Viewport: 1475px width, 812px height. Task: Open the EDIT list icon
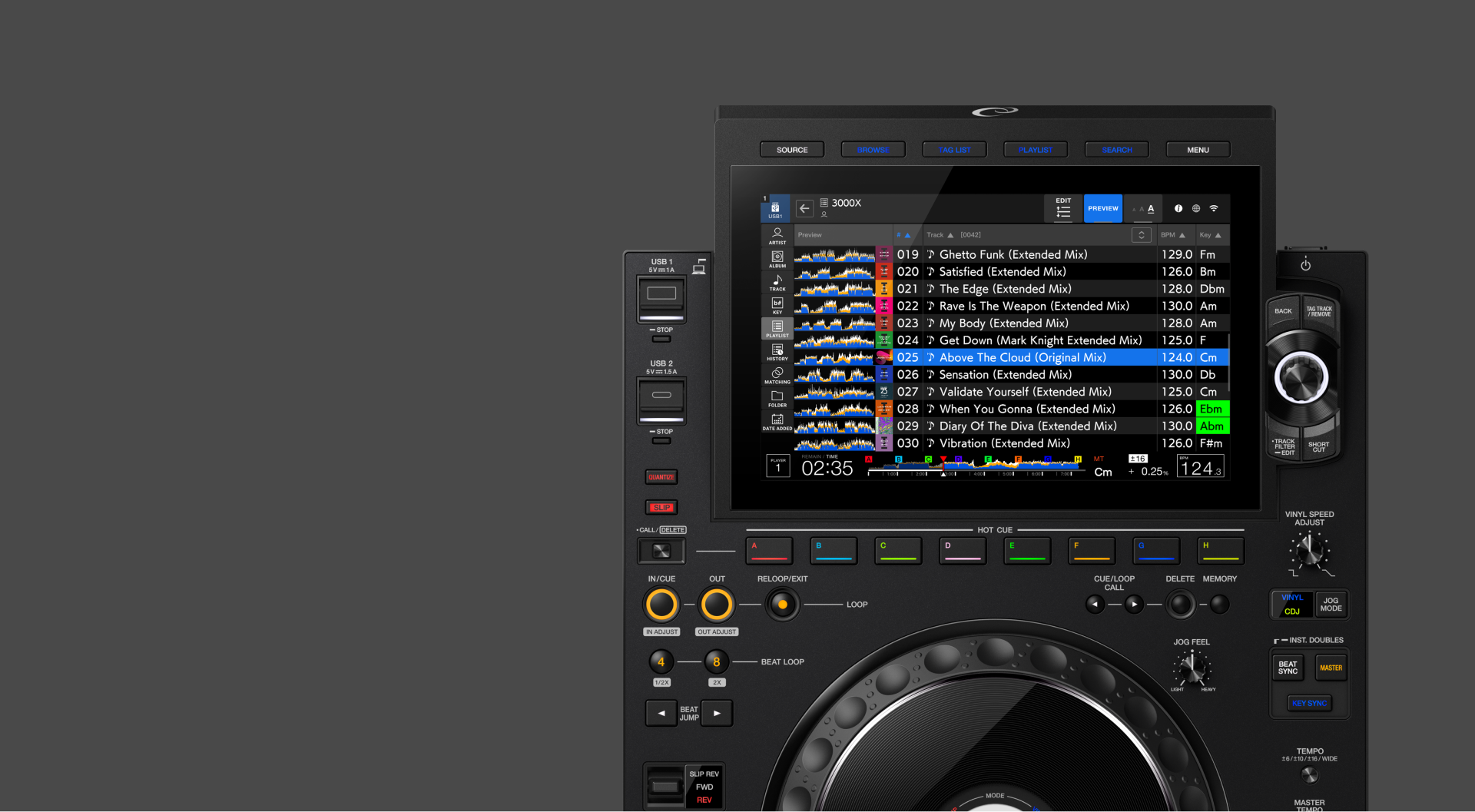point(1063,208)
